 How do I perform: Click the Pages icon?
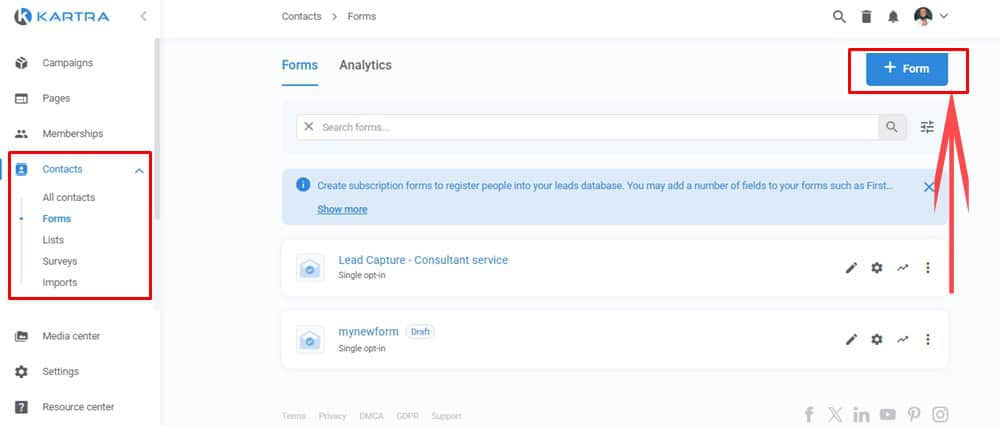coord(22,99)
